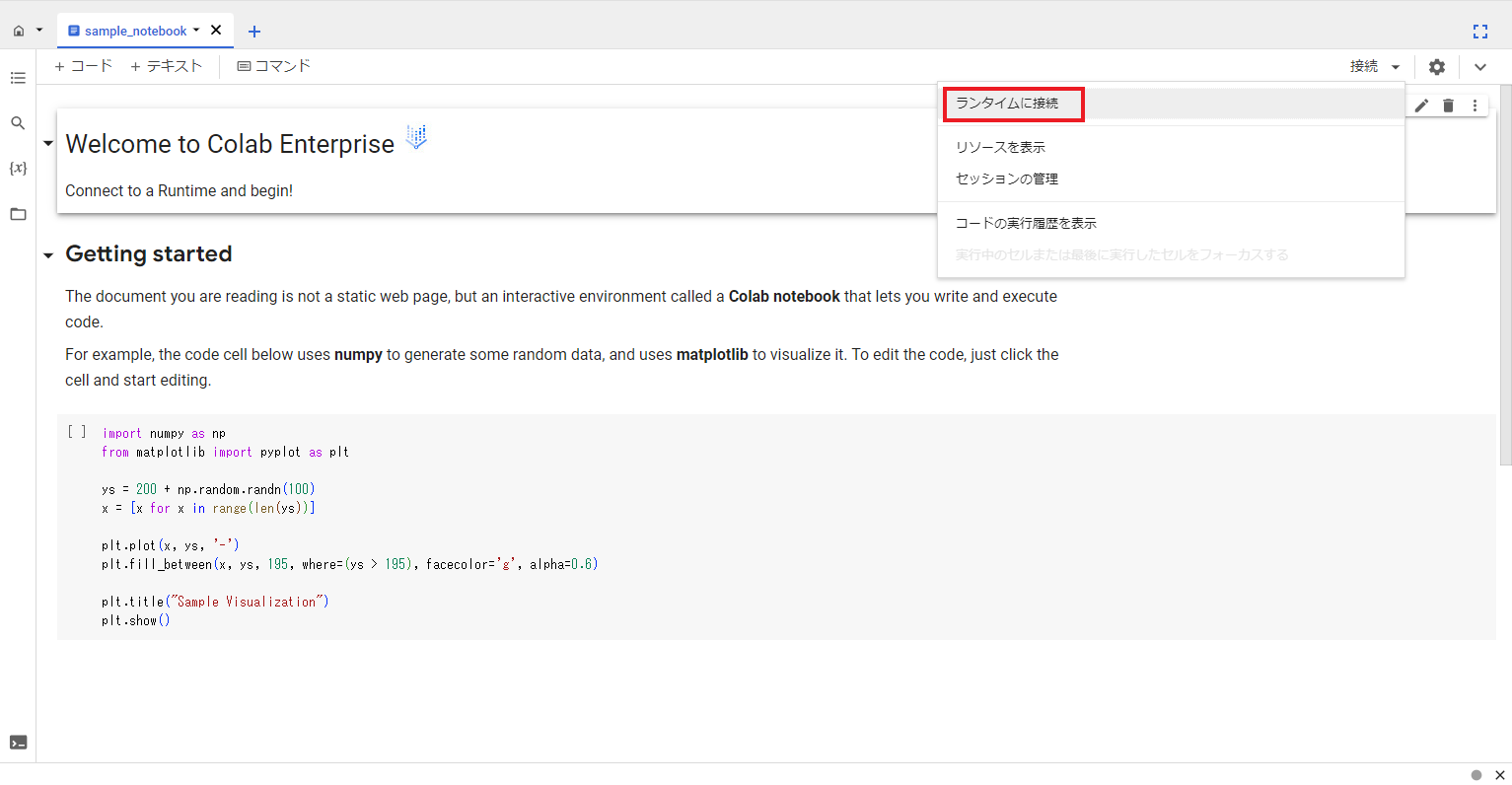The image size is (1512, 785).
Task: Add a code cell with + コード
Action: point(84,66)
